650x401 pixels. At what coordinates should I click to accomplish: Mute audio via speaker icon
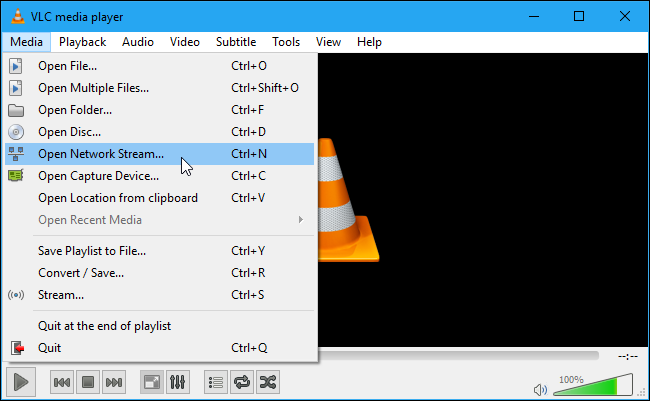[540, 389]
